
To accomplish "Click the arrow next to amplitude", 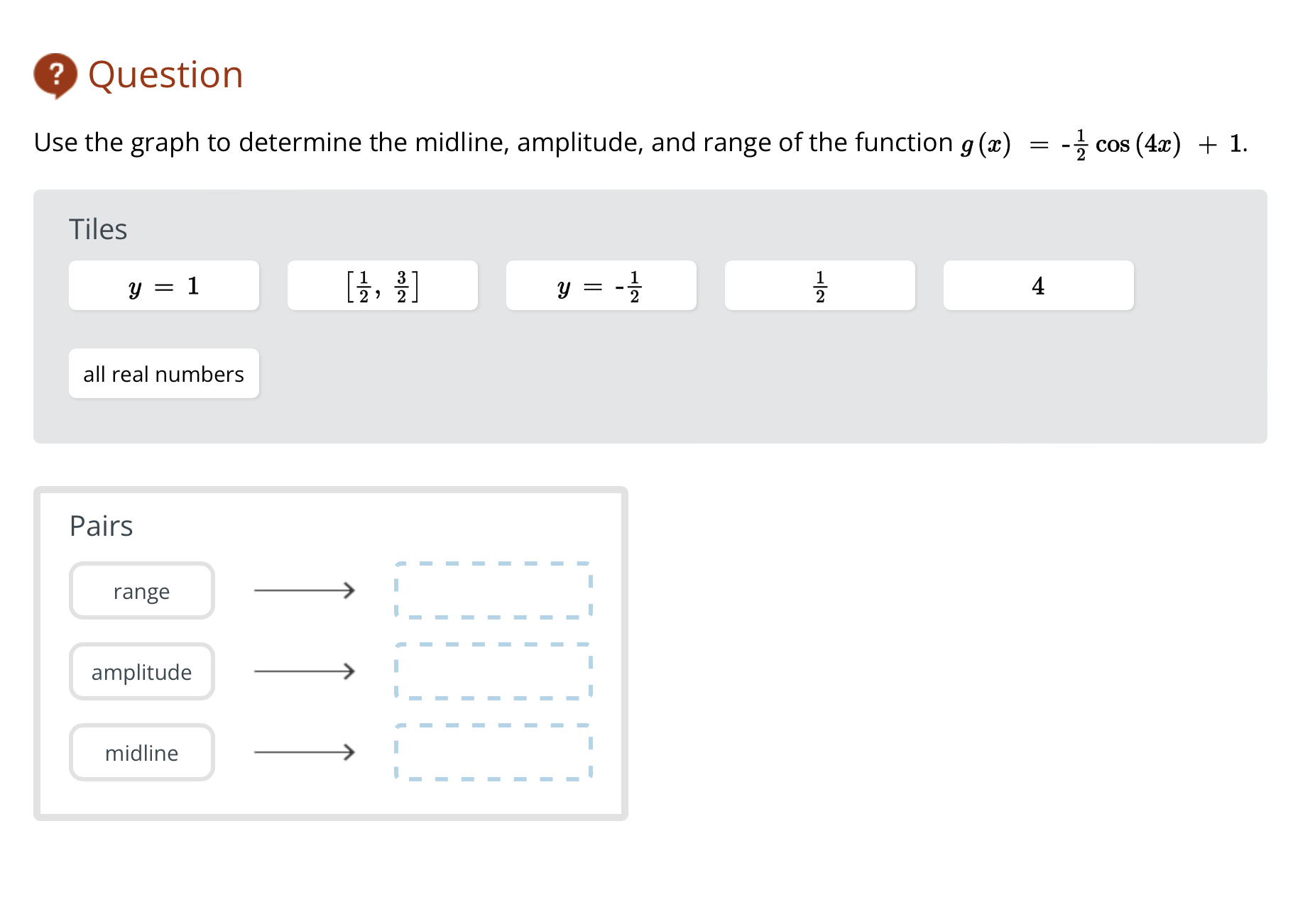I will [x=305, y=671].
